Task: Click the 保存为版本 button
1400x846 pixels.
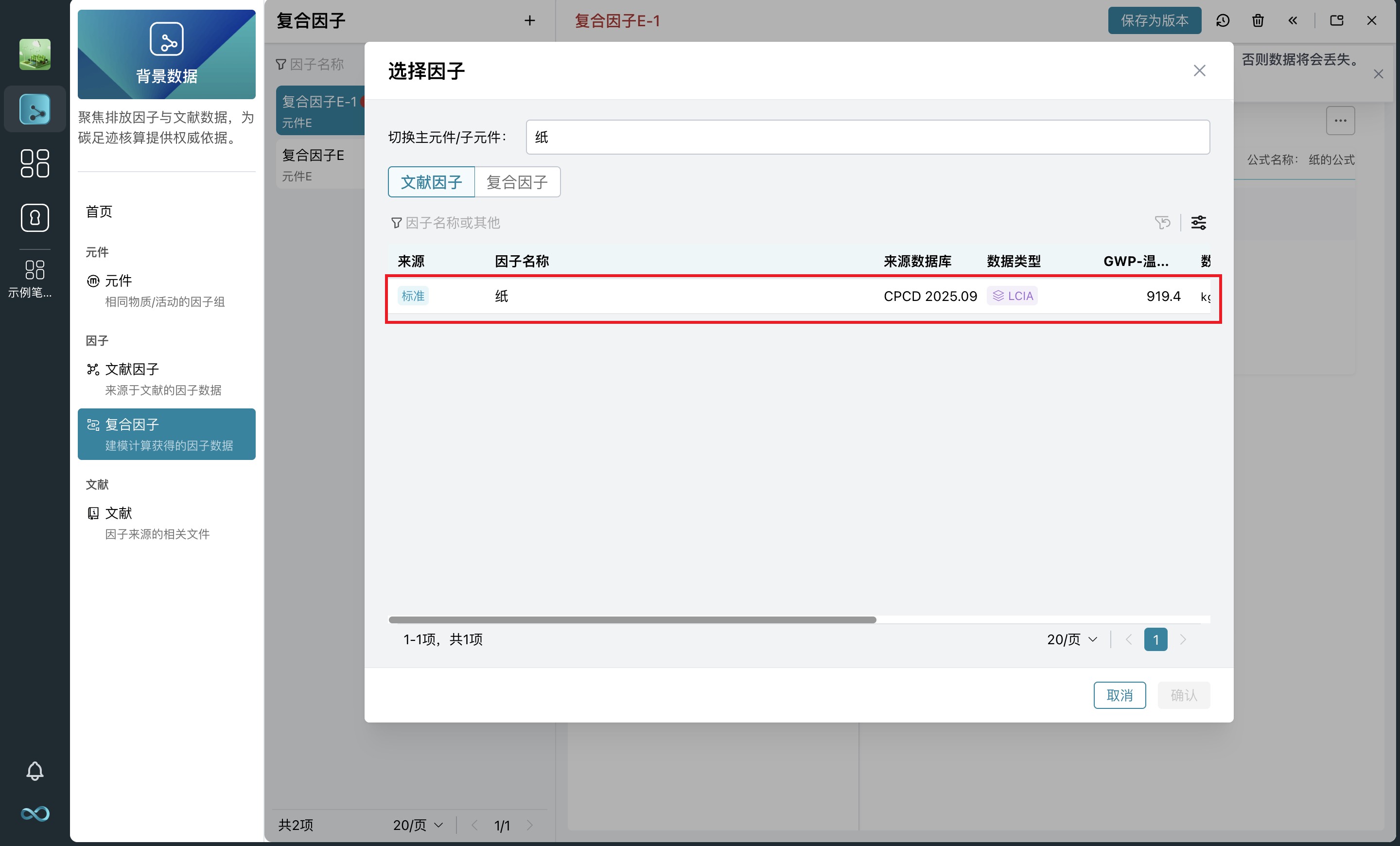Action: point(1154,21)
